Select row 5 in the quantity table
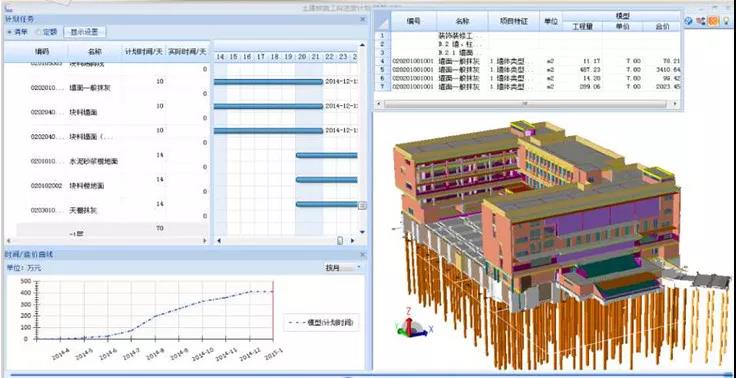 [528, 69]
